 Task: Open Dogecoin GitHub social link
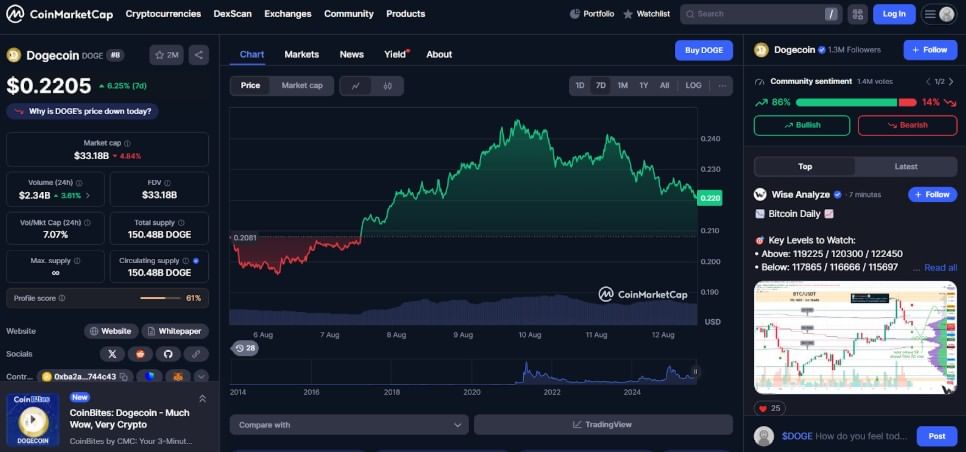tap(168, 354)
